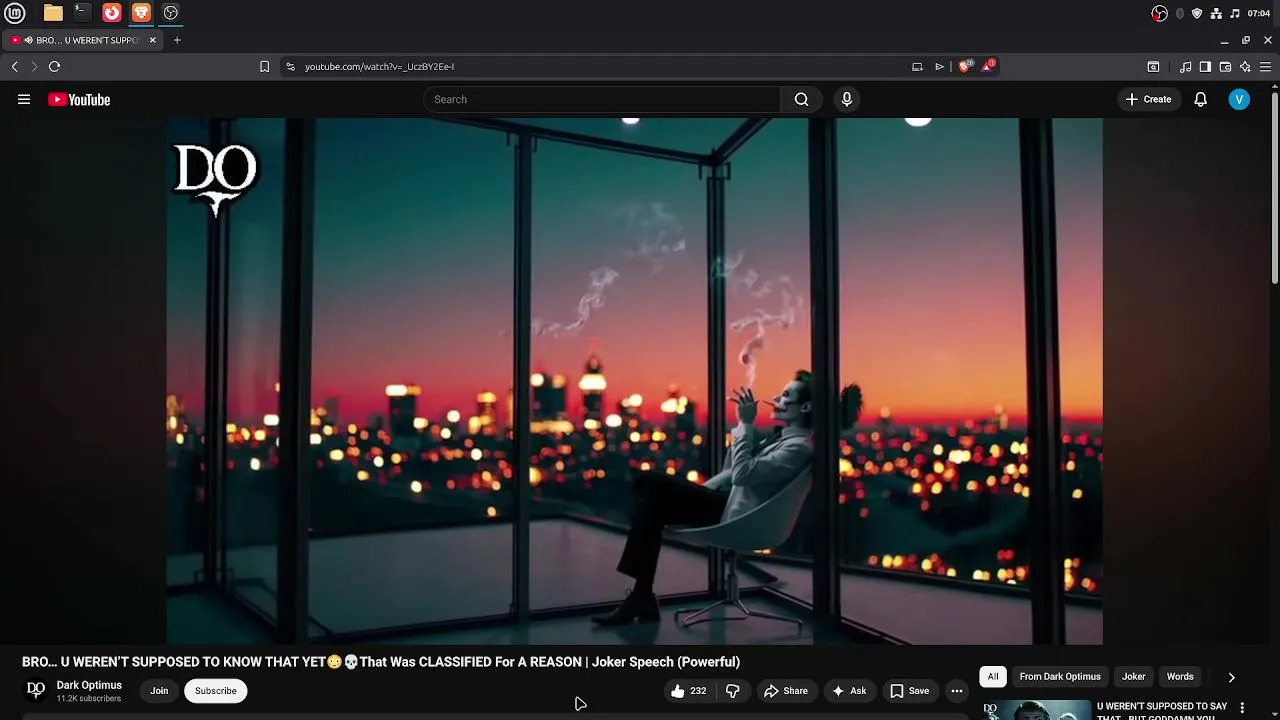Open the Dark Optimus channel avatar
Viewport: 1280px width, 720px height.
35,690
